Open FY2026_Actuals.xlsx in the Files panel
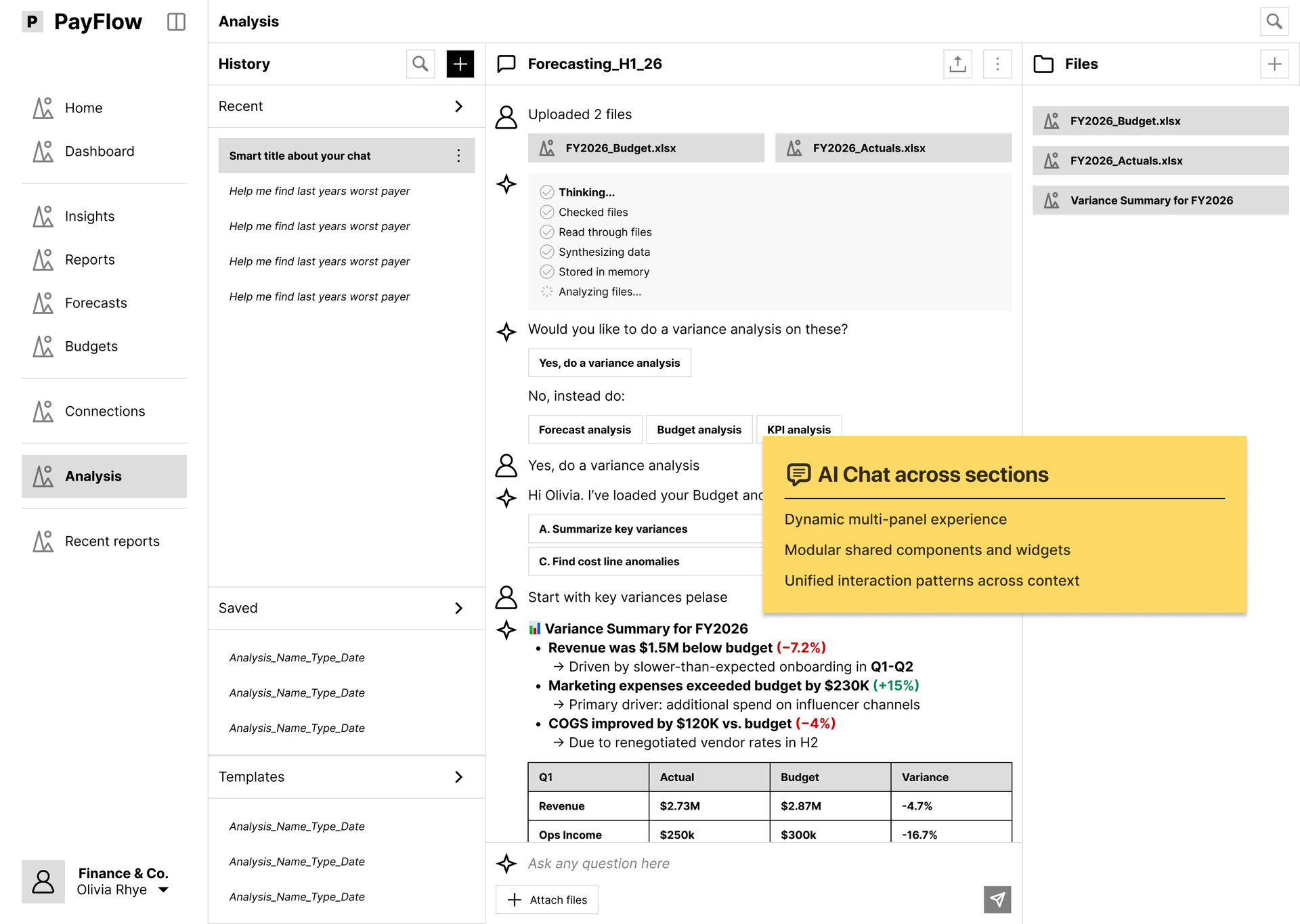 click(1161, 161)
